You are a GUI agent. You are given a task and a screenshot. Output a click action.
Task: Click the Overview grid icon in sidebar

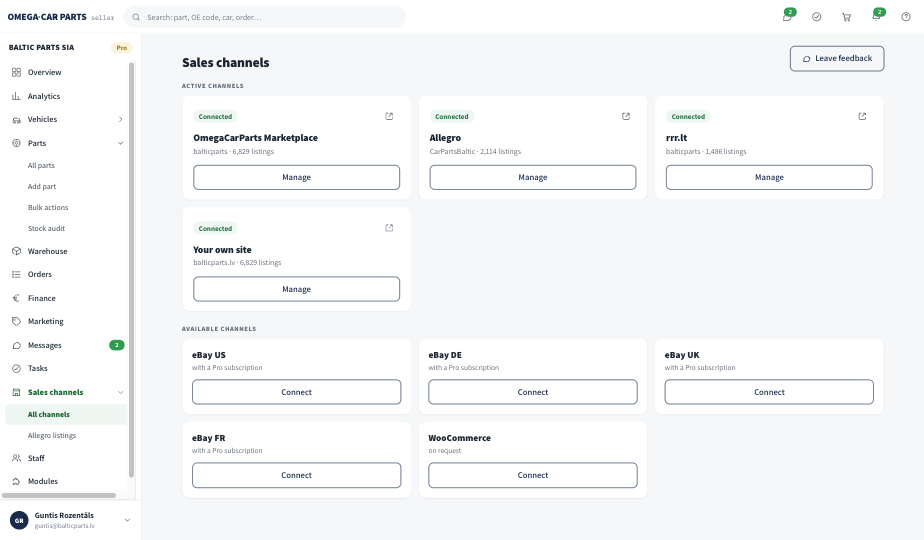coord(16,73)
